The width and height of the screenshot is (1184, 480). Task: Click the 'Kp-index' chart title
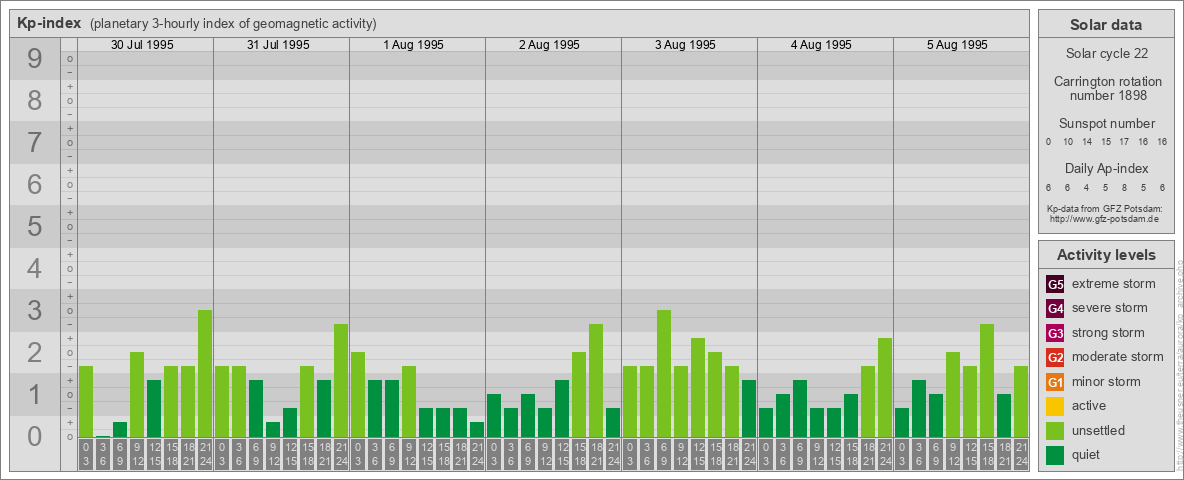(48, 23)
